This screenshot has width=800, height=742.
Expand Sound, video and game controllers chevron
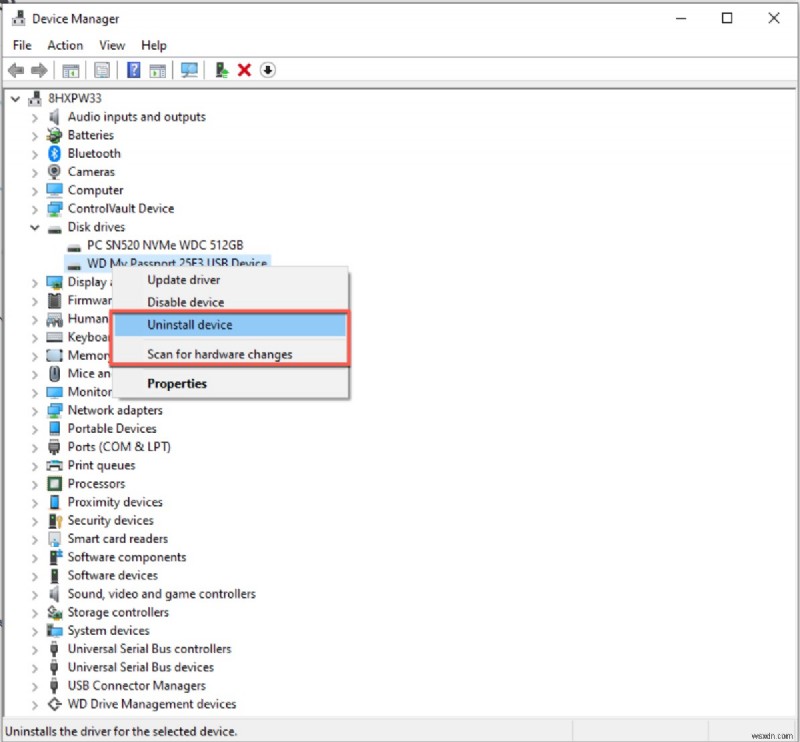click(34, 594)
